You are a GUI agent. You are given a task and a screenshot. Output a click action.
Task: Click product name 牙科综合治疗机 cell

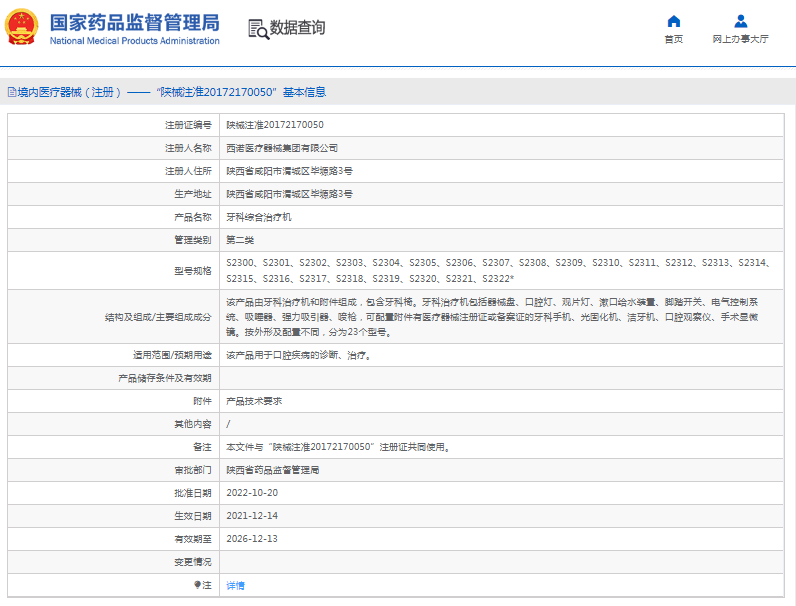click(259, 217)
